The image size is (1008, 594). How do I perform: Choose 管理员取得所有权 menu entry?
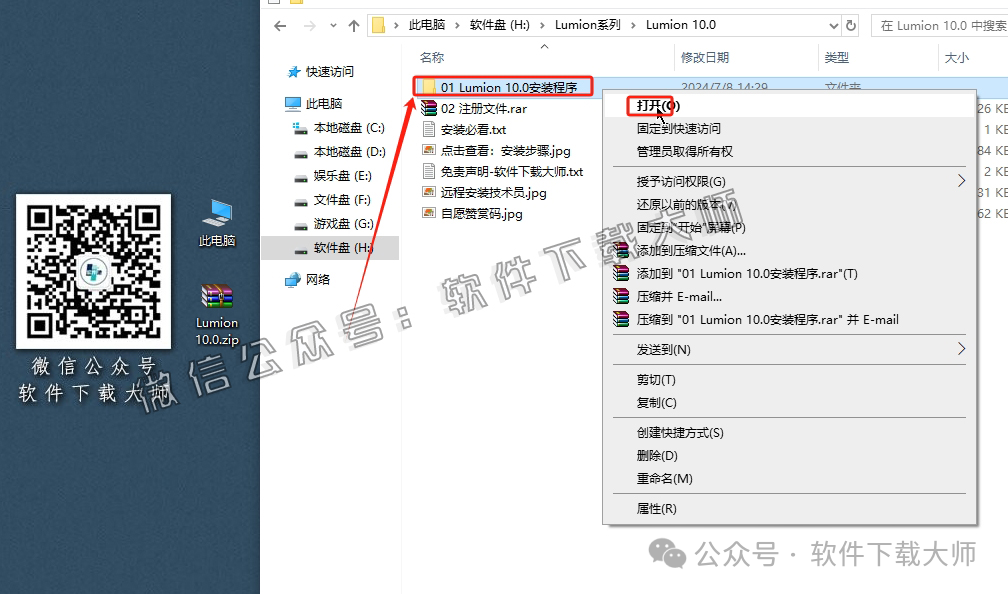click(x=685, y=152)
